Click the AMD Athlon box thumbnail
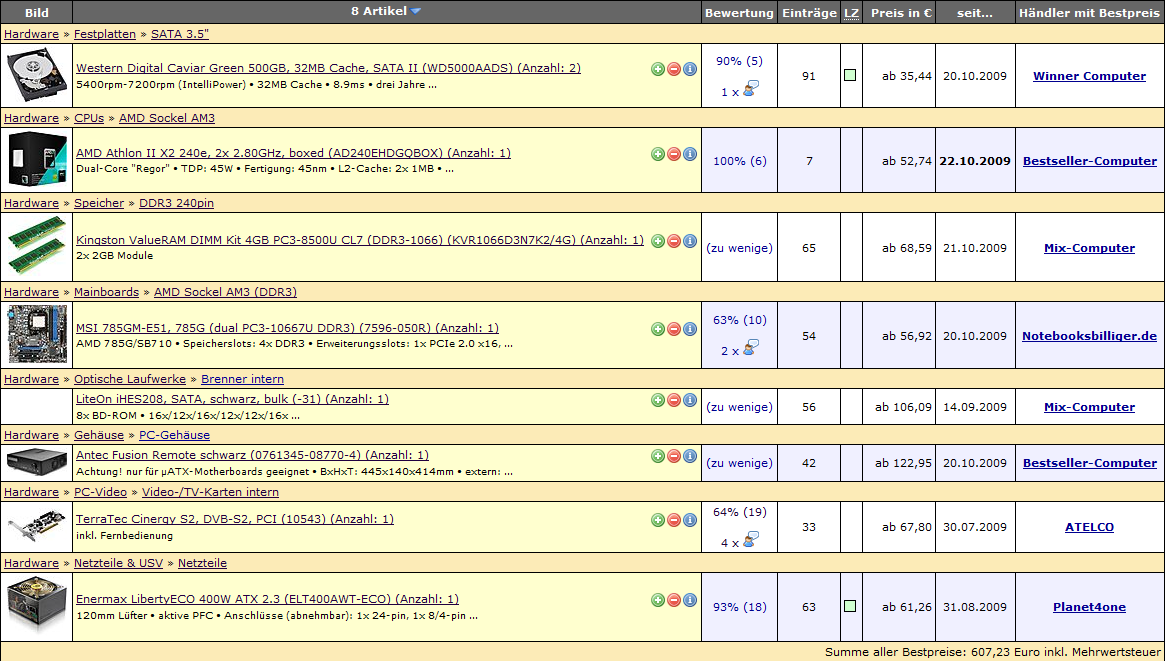 click(x=36, y=160)
